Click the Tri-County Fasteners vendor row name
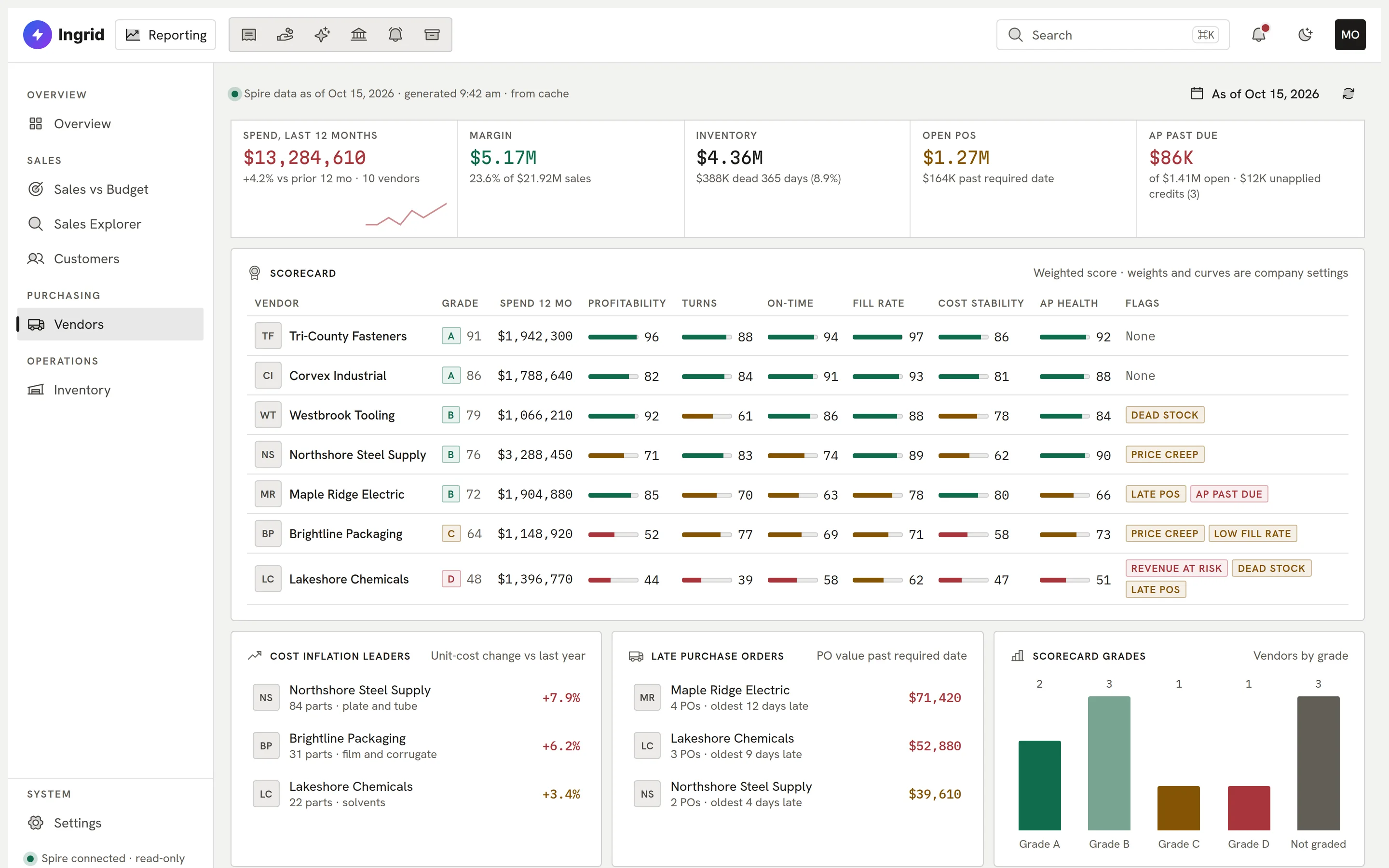1389x868 pixels. coord(348,336)
